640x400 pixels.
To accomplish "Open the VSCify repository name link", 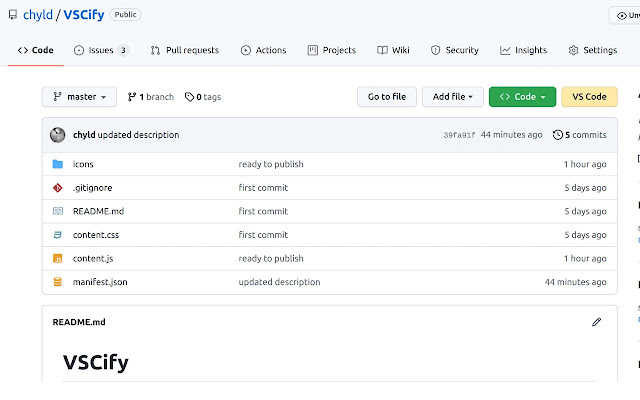I will (84, 15).
